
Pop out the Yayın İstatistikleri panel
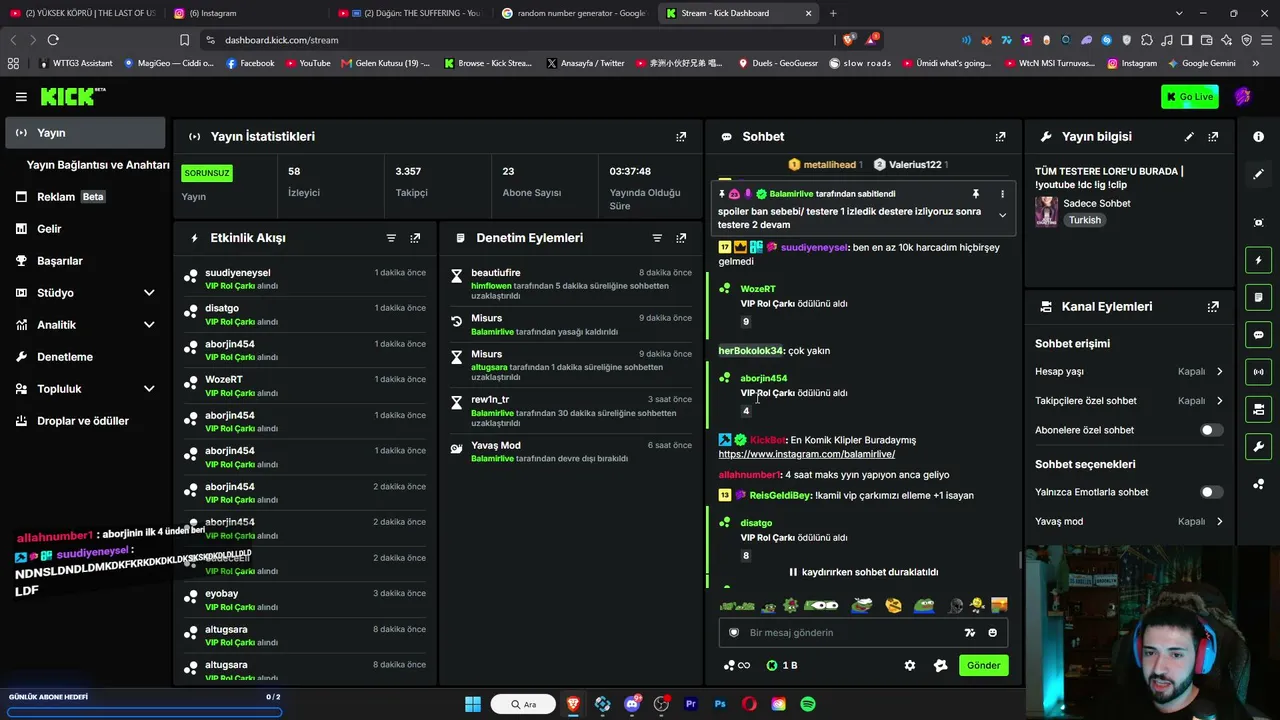pyautogui.click(x=681, y=137)
